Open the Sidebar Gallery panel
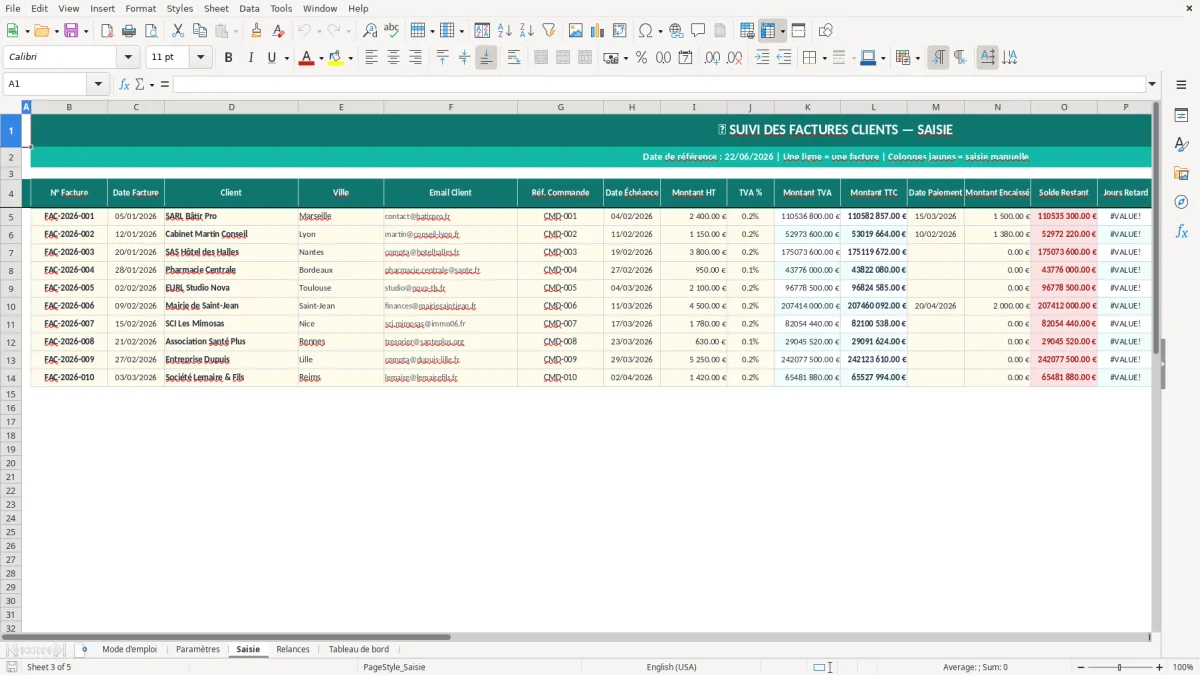Image resolution: width=1200 pixels, height=675 pixels. (1181, 174)
